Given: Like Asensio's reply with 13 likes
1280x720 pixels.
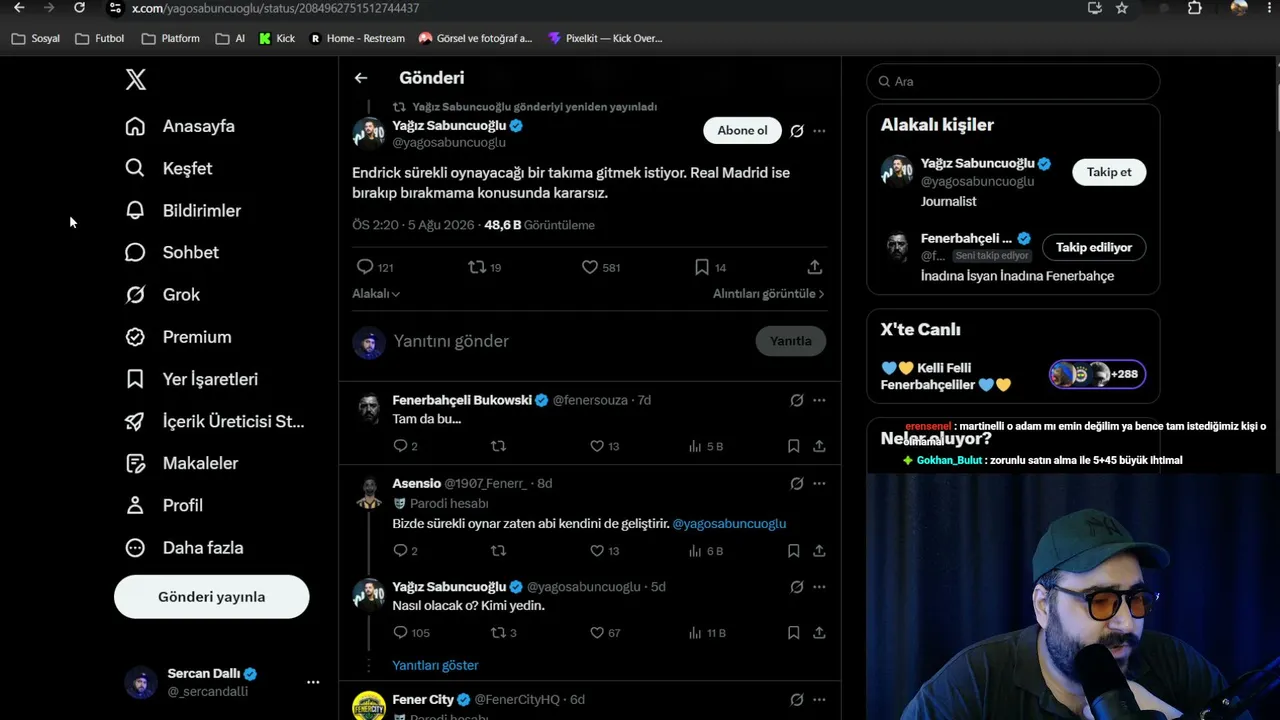Looking at the screenshot, I should click(597, 551).
